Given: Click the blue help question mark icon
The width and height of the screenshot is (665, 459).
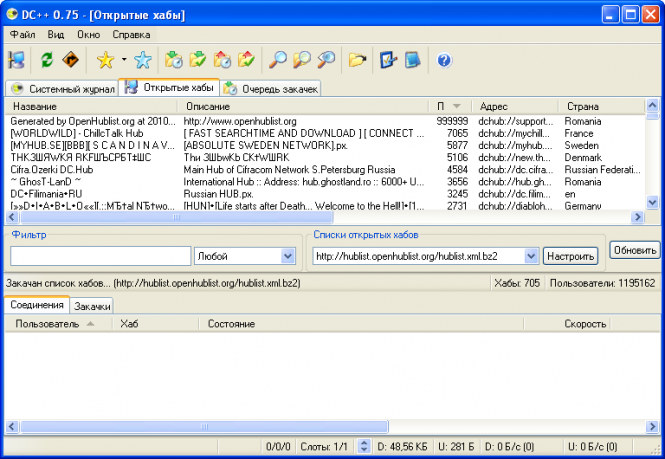Looking at the screenshot, I should [444, 60].
